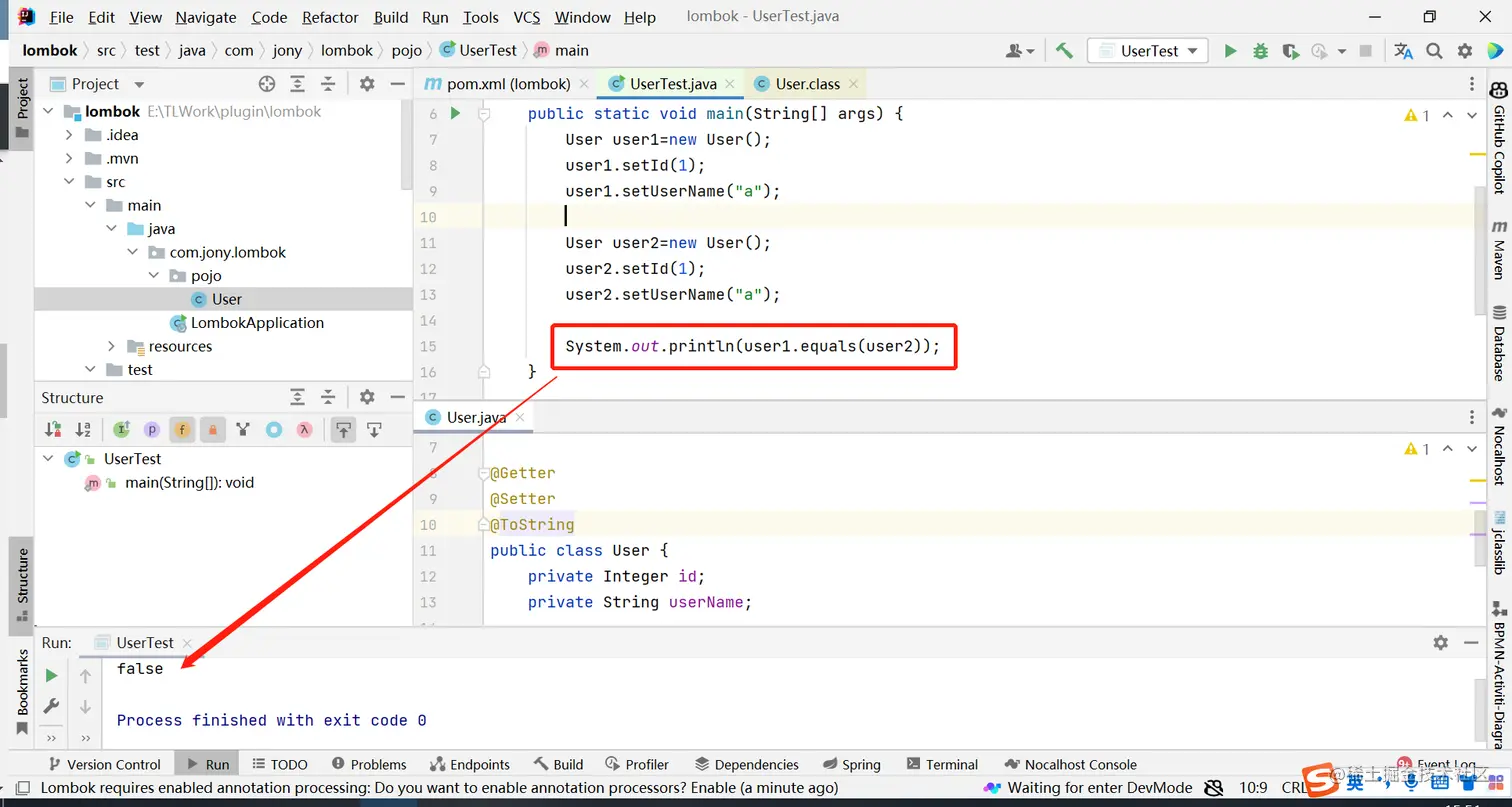Open the Refactor menu
Image resolution: width=1512 pixels, height=807 pixels.
click(330, 17)
